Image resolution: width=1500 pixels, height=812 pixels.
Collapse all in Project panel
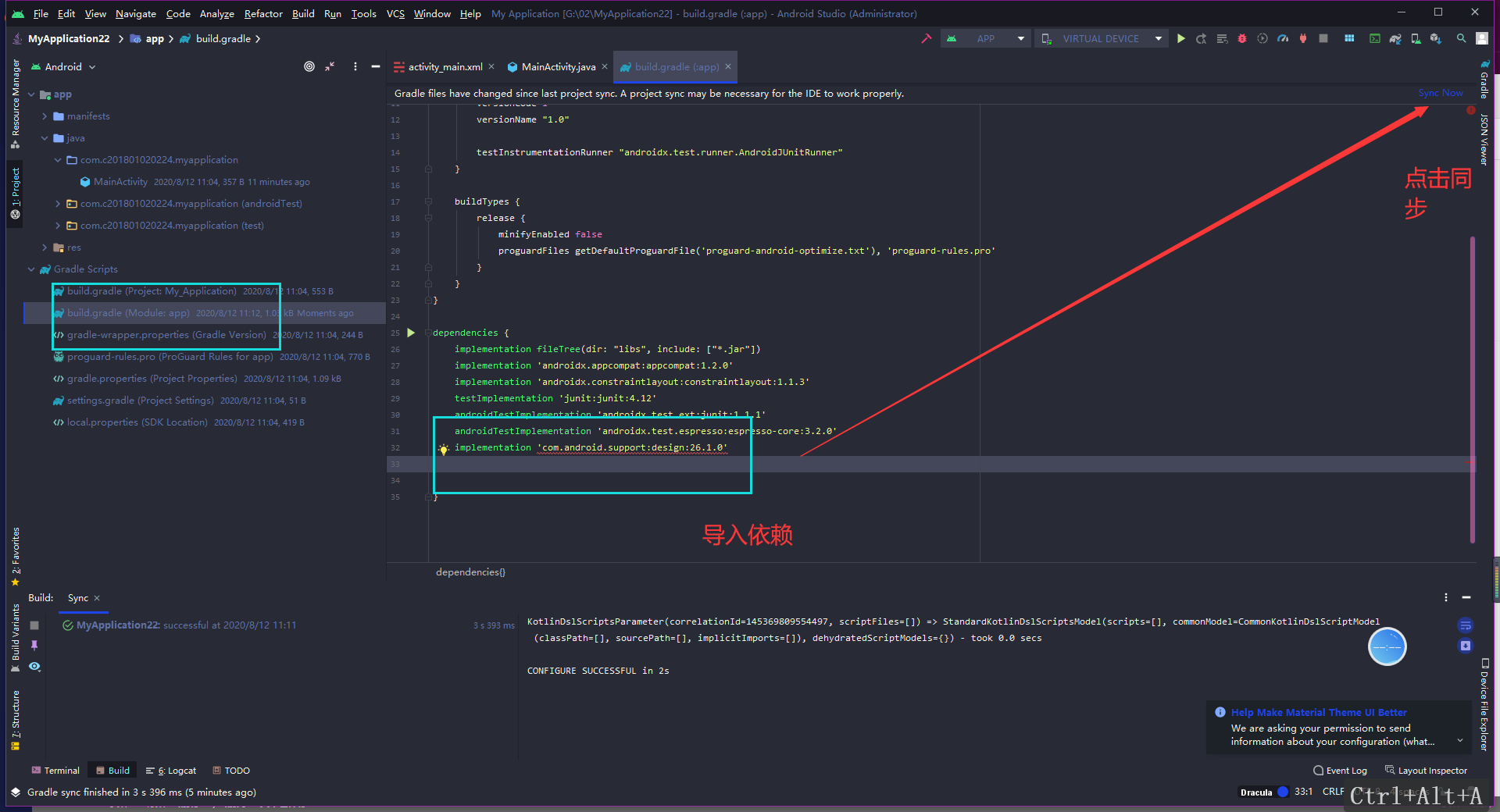click(x=330, y=66)
